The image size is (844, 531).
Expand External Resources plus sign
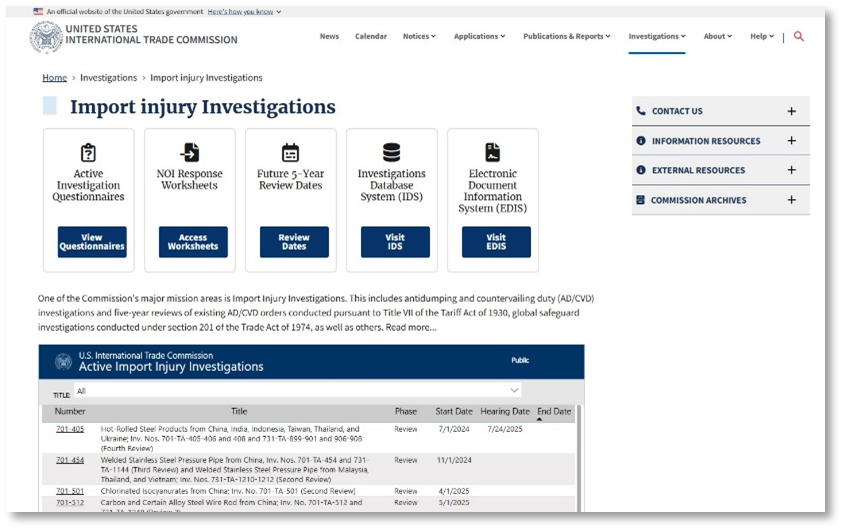click(x=791, y=170)
